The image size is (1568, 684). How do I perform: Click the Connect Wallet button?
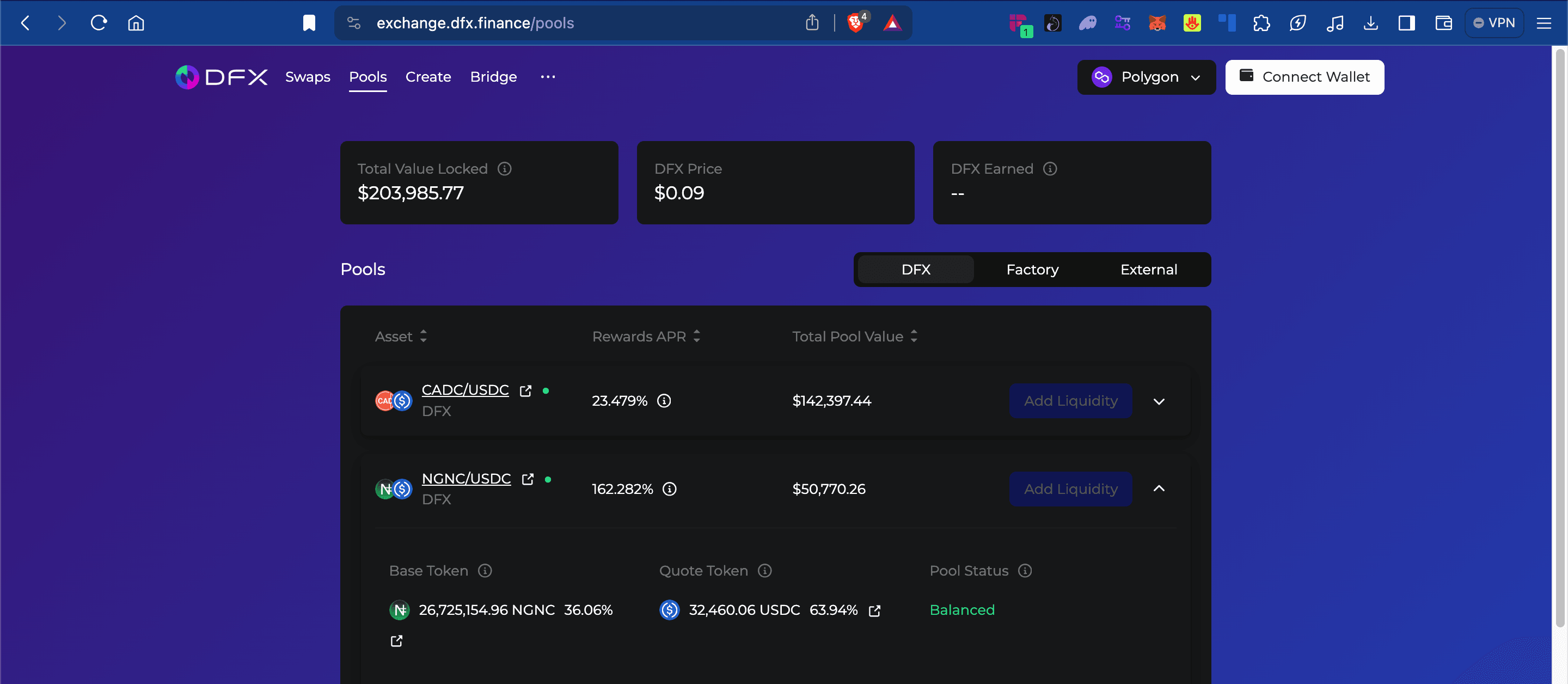(1304, 77)
